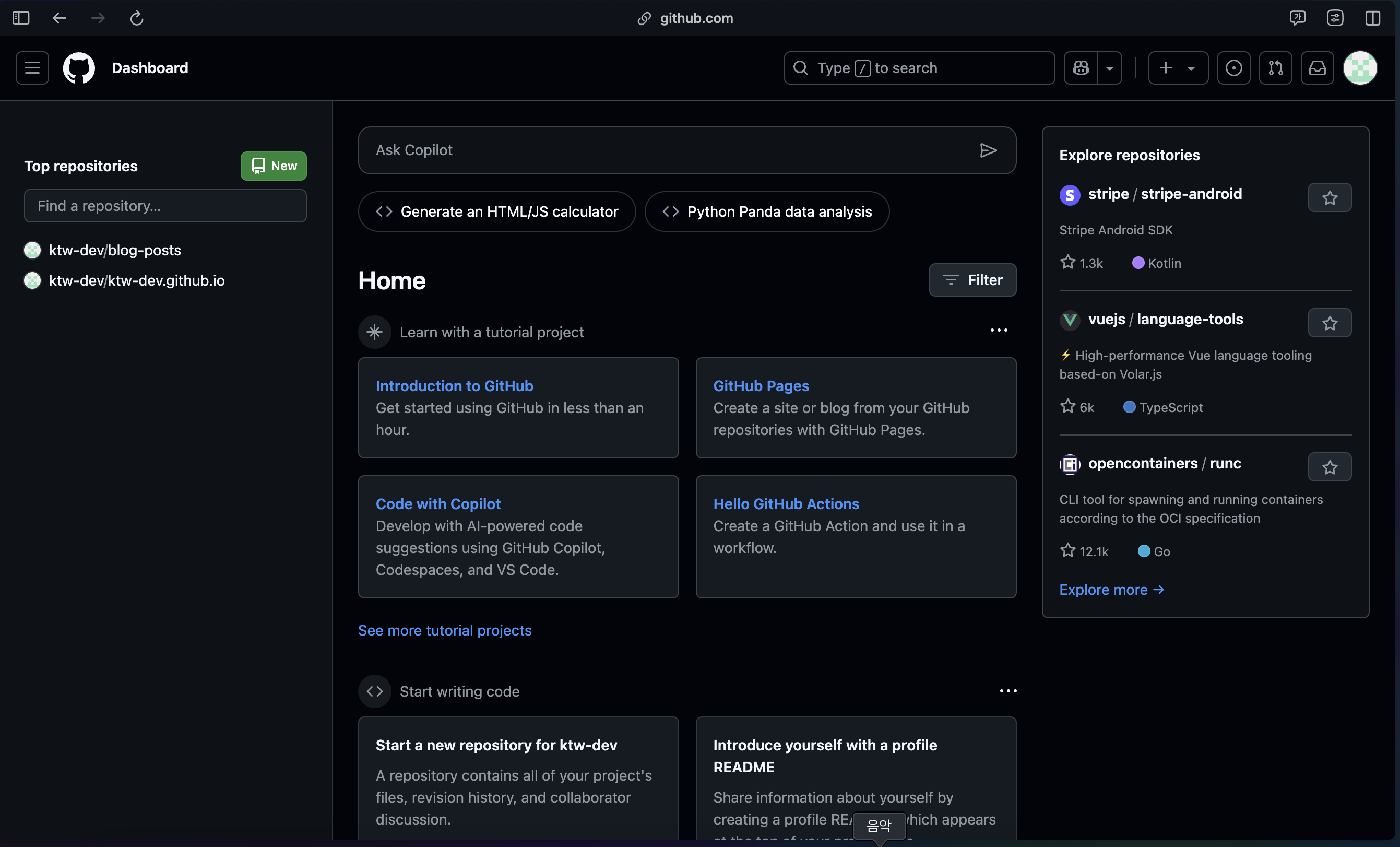Click the 6k star count for language-tools
This screenshot has width=1400, height=847.
1077,408
